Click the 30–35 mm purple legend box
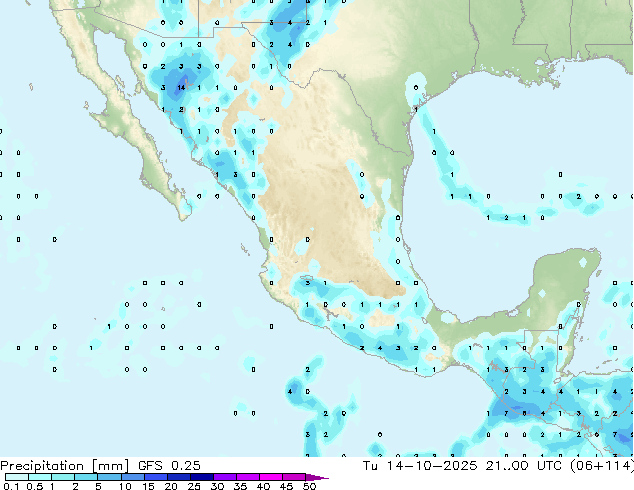 pos(224,477)
